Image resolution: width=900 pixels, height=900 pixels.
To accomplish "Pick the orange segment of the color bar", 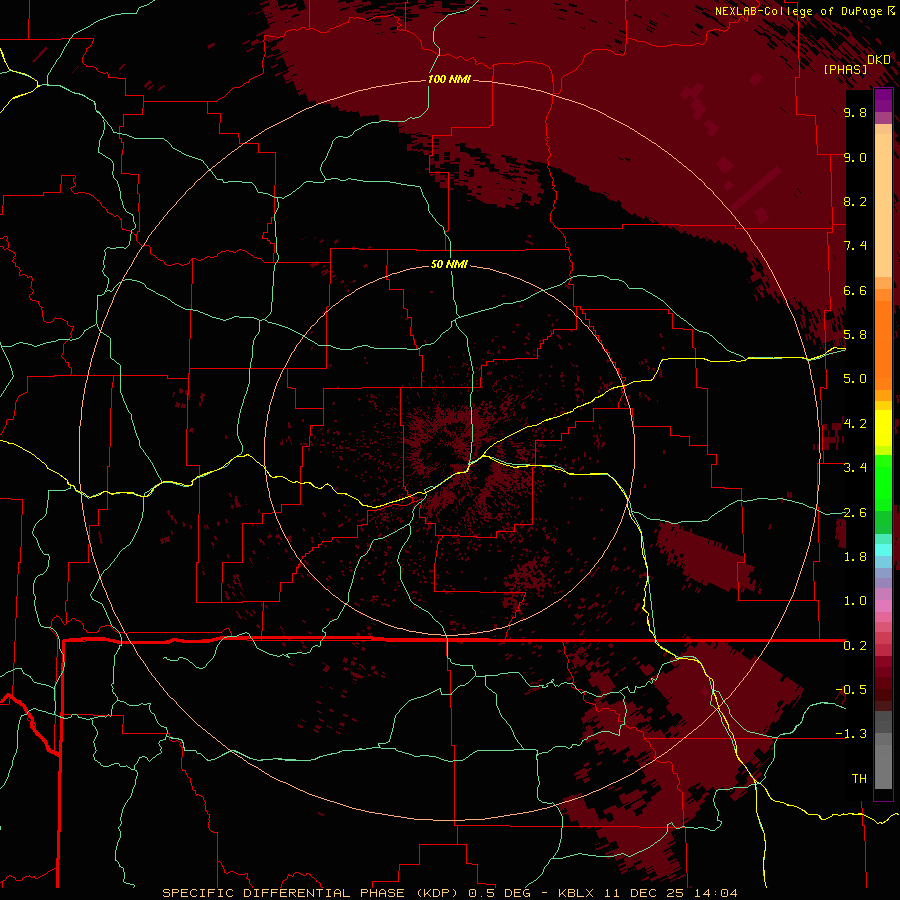I will [x=883, y=345].
